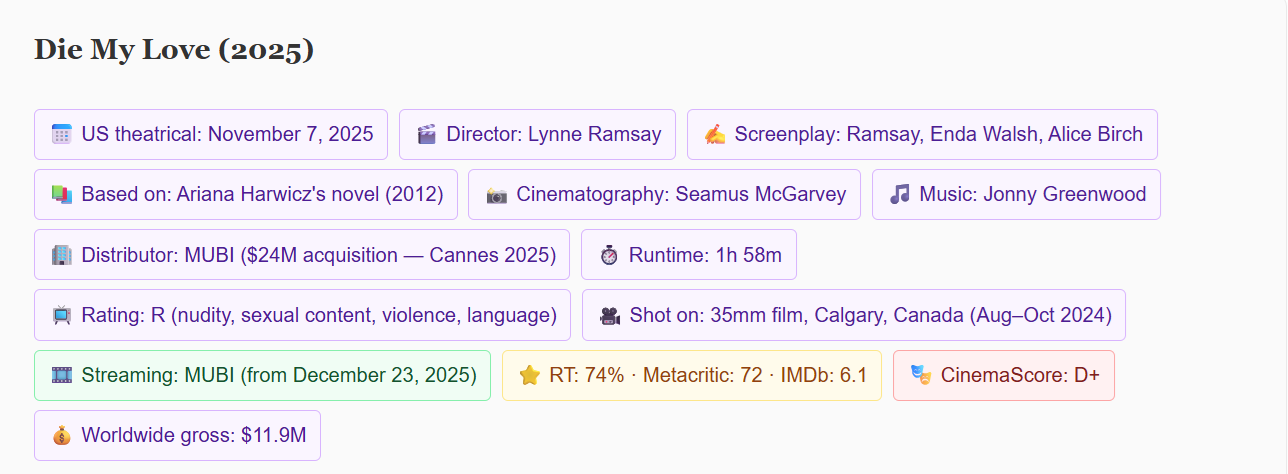The width and height of the screenshot is (1288, 474).
Task: Click the Die My Love (2025) heading
Action: point(174,50)
